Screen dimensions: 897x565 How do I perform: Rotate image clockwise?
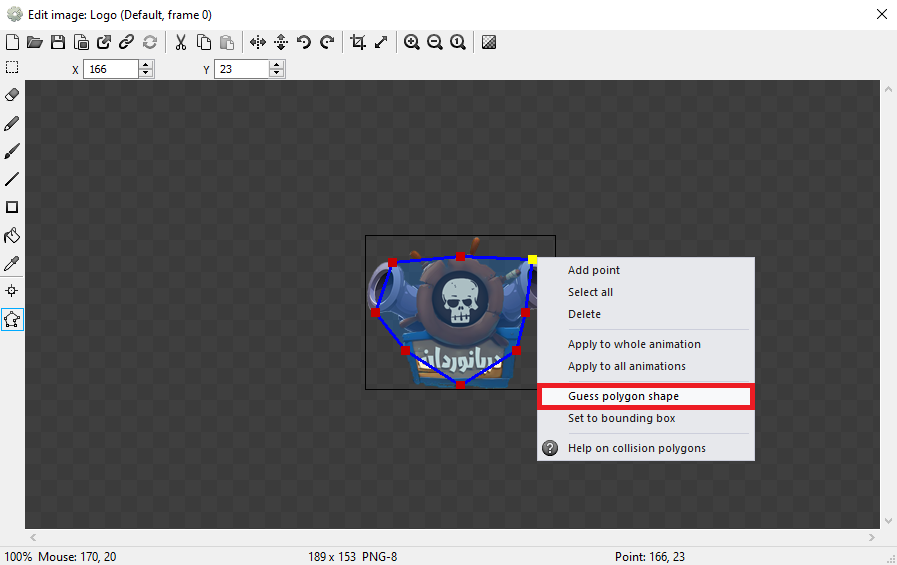(x=327, y=42)
